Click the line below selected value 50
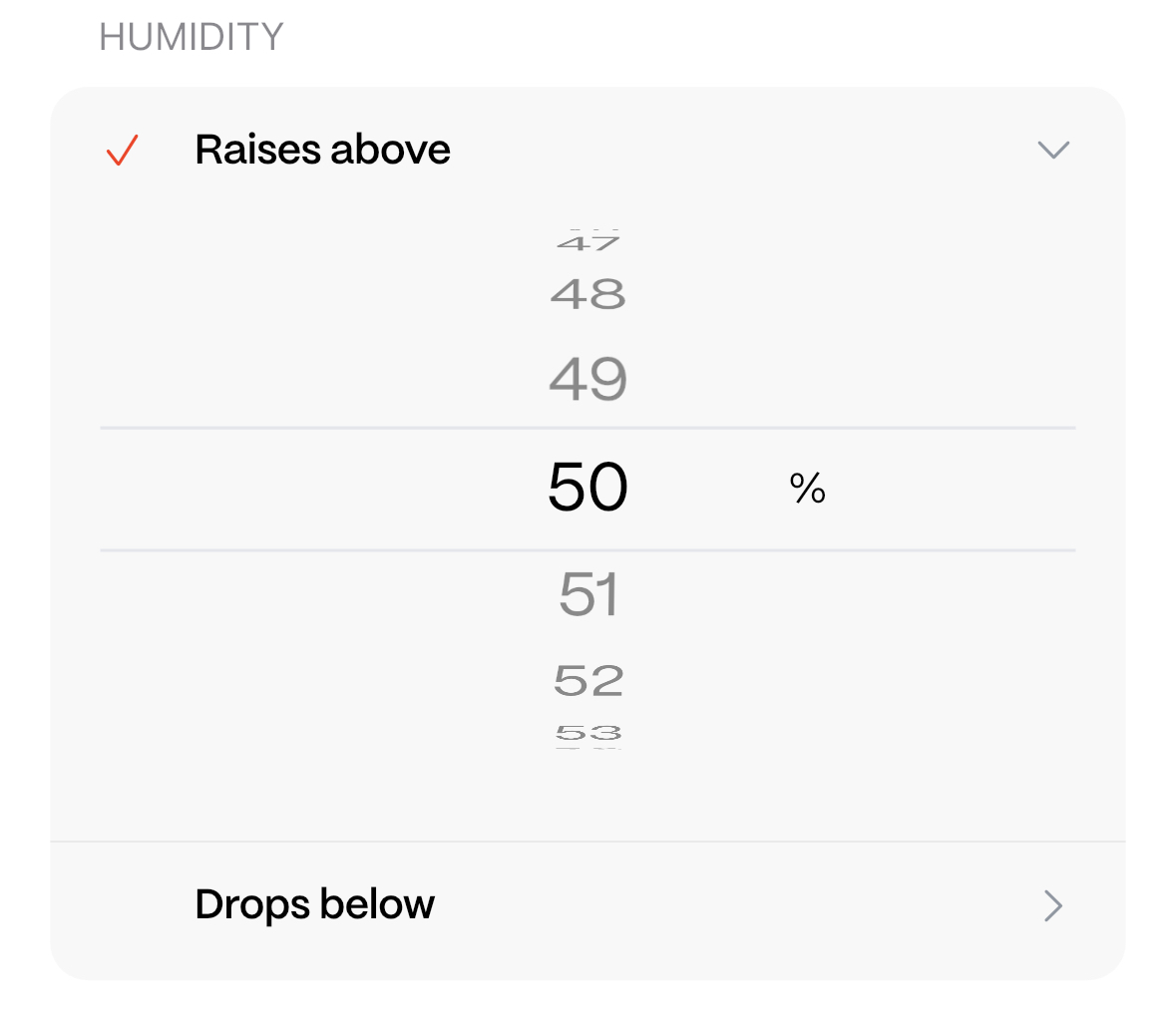 [588, 549]
